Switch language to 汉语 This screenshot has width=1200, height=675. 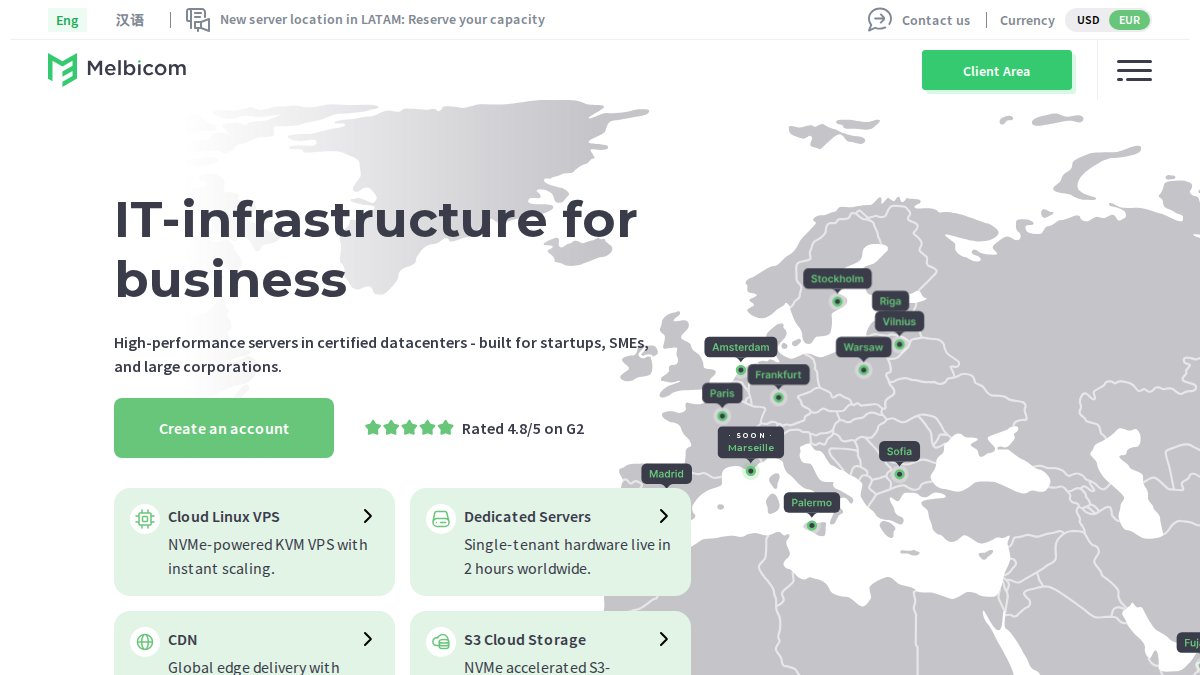click(x=130, y=20)
